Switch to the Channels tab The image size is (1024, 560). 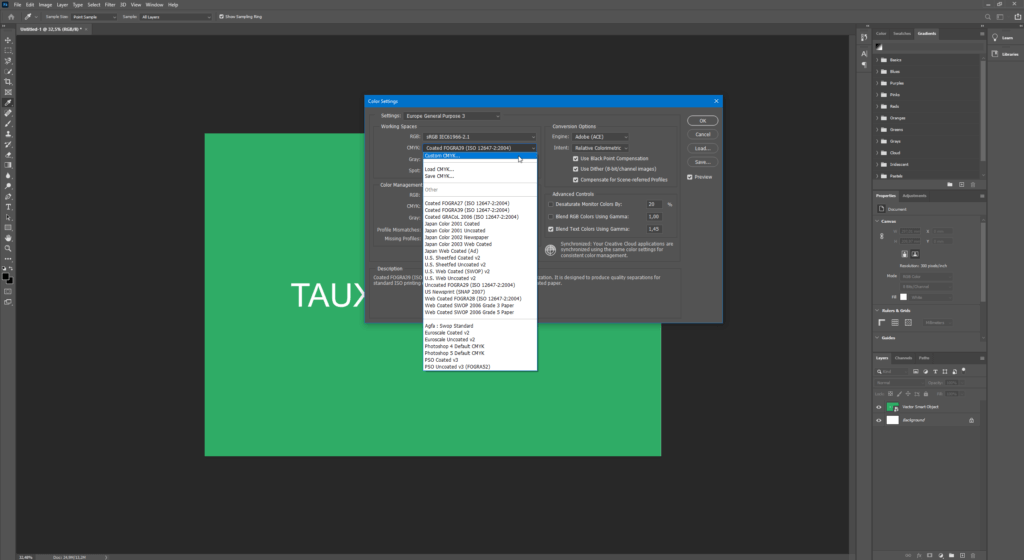coord(903,358)
